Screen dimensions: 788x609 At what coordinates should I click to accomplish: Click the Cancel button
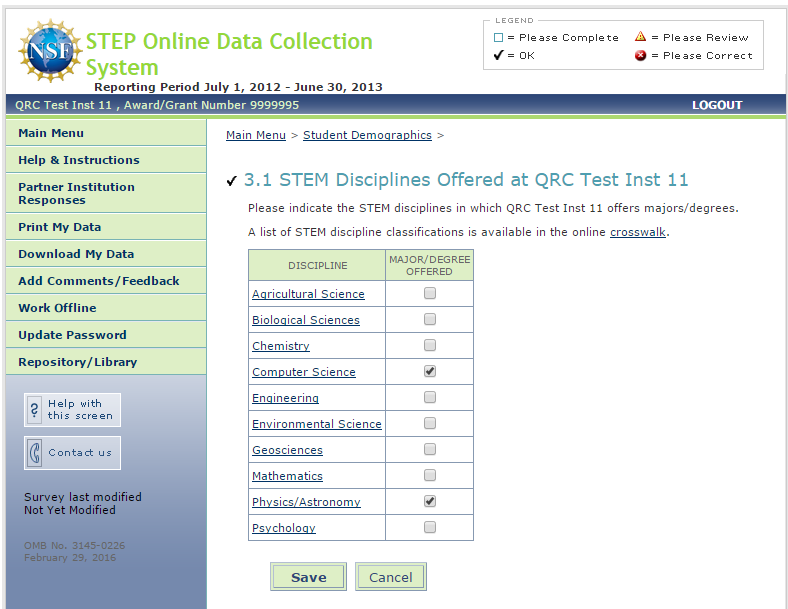pyautogui.click(x=391, y=577)
